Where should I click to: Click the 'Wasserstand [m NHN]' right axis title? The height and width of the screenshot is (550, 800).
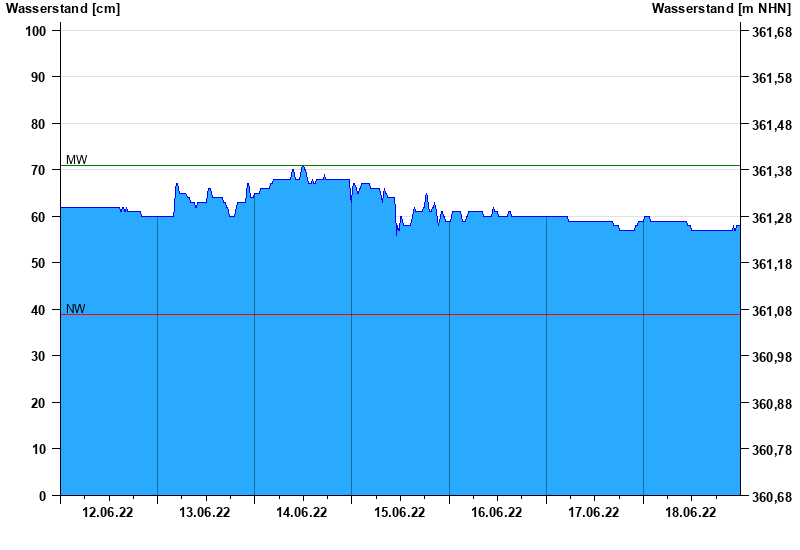(x=721, y=9)
